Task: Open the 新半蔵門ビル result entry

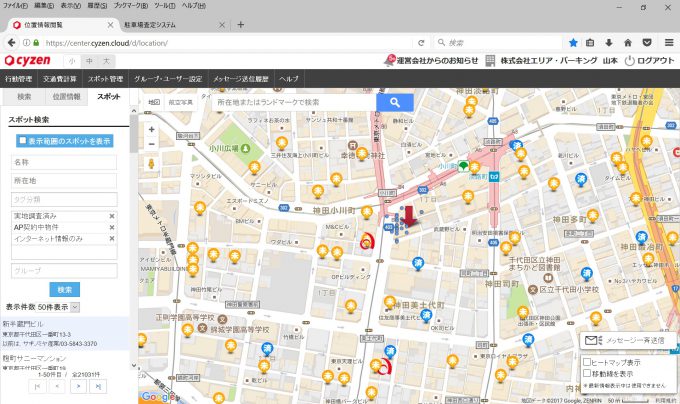Action: [x=65, y=333]
